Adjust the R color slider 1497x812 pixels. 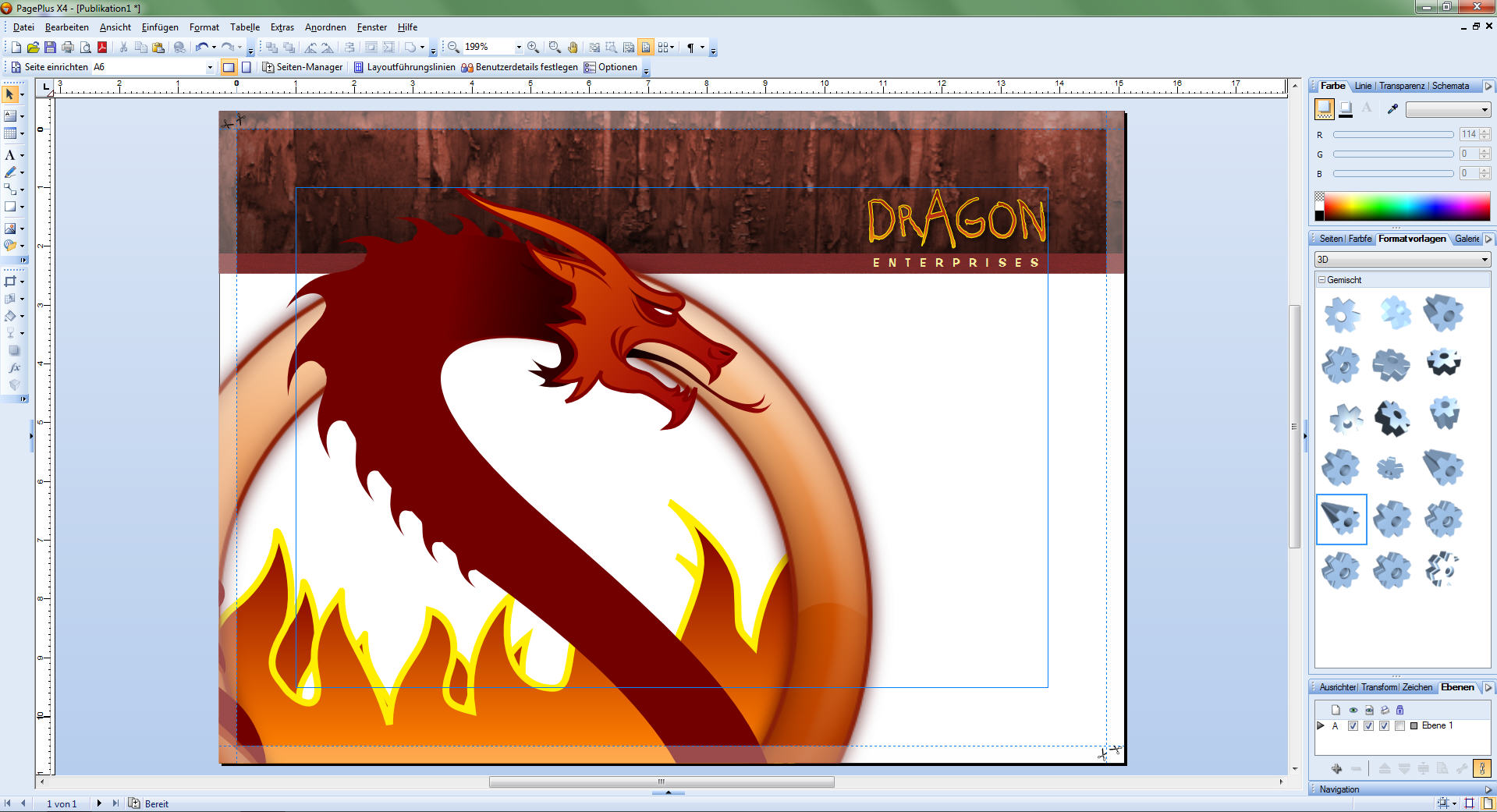tap(1393, 134)
